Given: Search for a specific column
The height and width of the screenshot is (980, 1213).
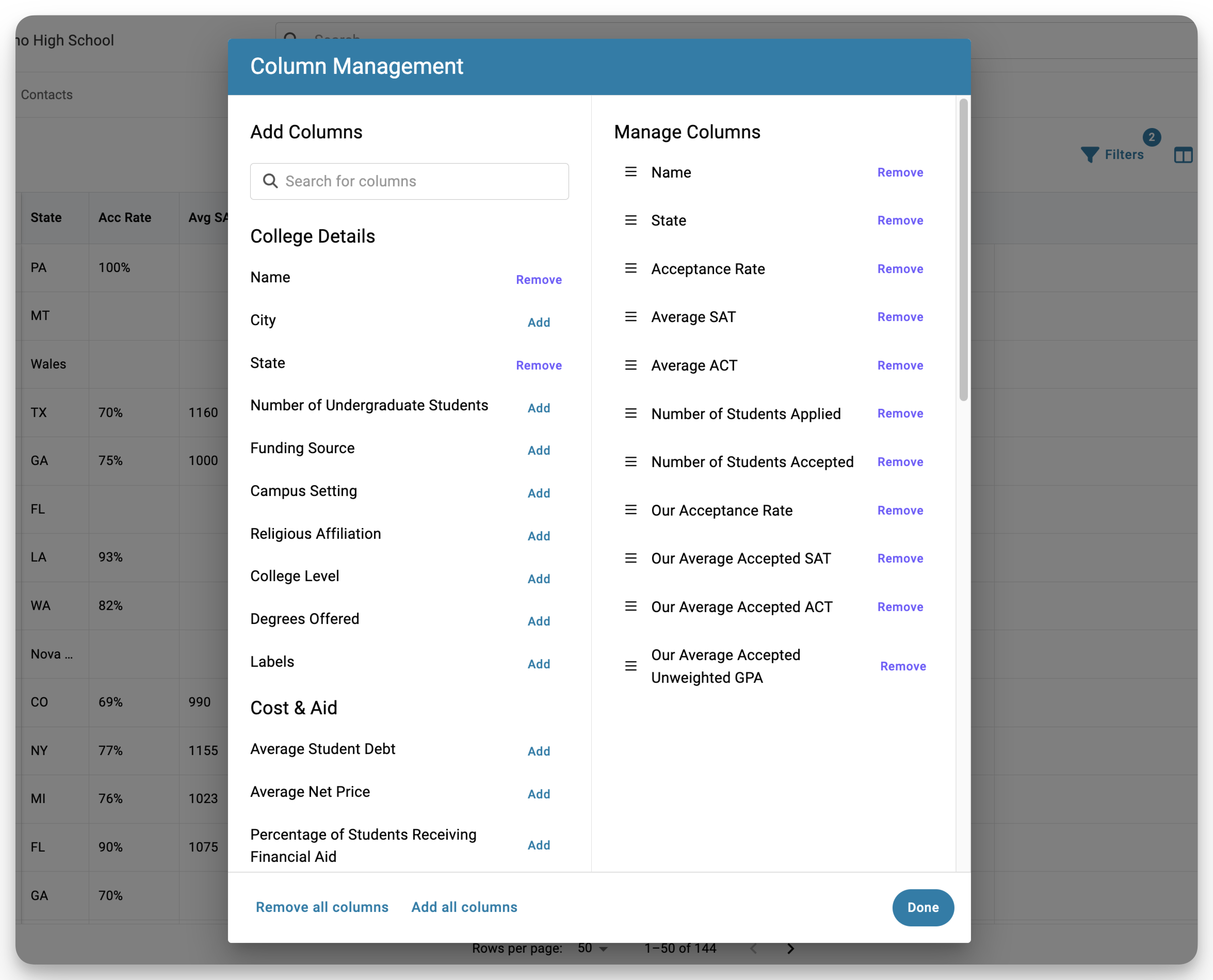Looking at the screenshot, I should coord(410,180).
